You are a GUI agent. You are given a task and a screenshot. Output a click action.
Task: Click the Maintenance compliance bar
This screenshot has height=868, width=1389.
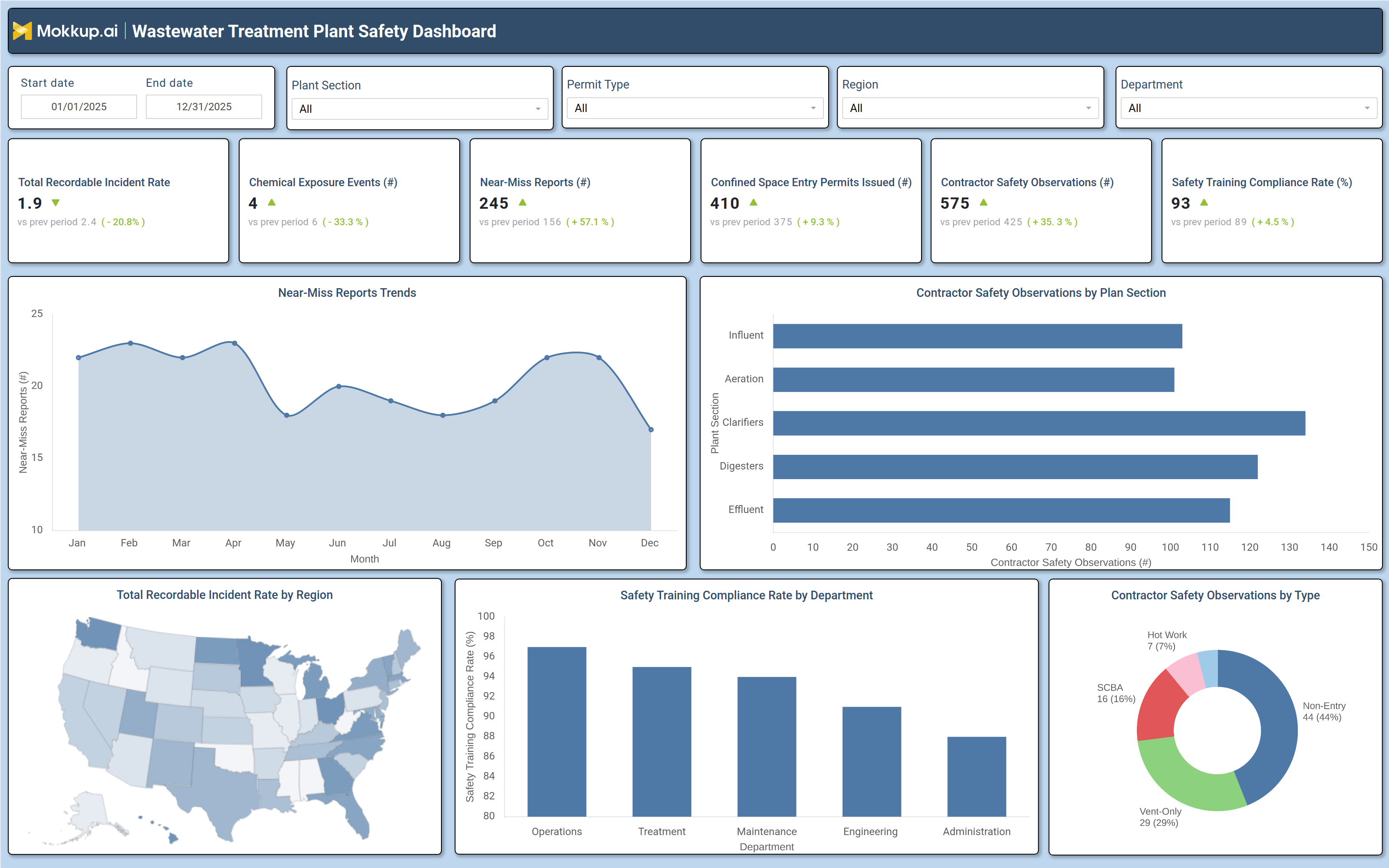(x=767, y=746)
